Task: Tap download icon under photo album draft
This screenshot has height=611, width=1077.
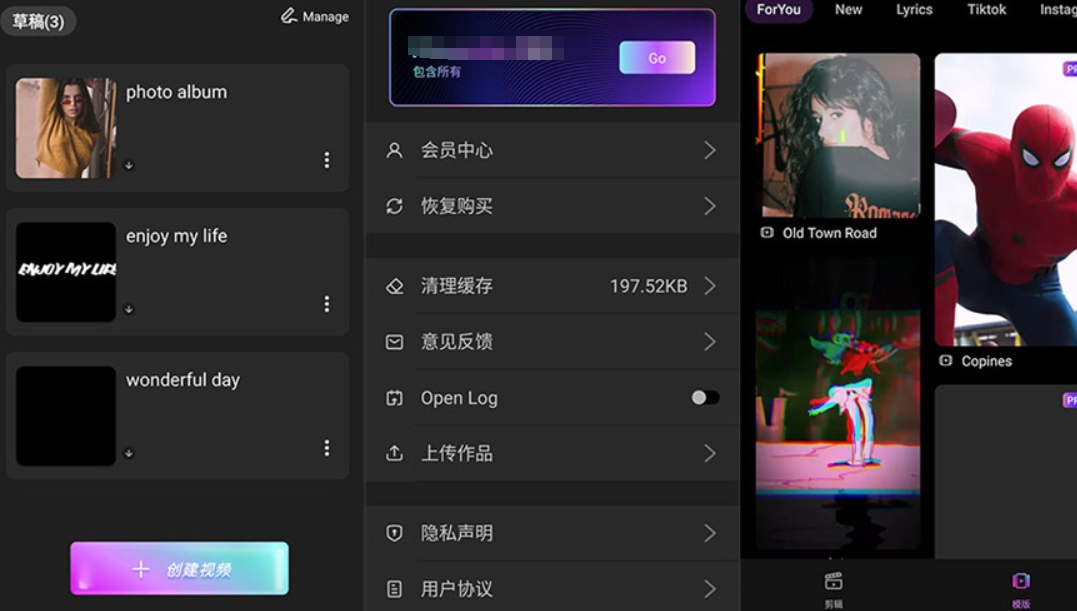Action: [x=129, y=163]
